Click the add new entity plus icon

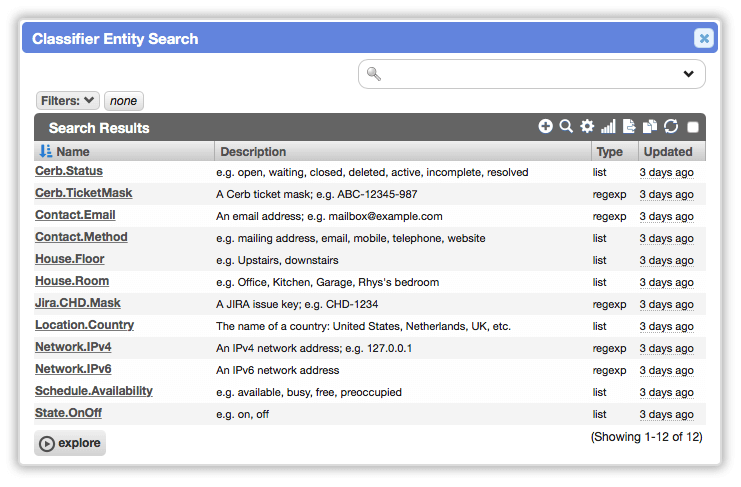point(545,126)
